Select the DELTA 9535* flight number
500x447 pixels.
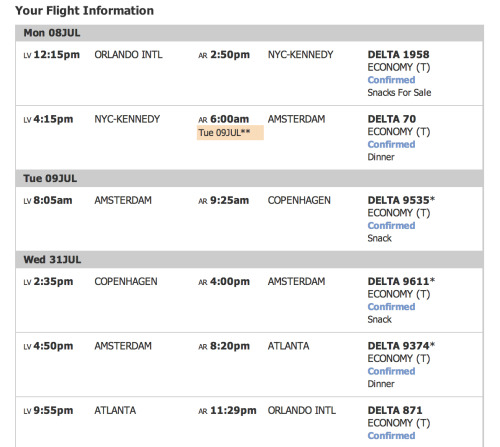click(401, 200)
